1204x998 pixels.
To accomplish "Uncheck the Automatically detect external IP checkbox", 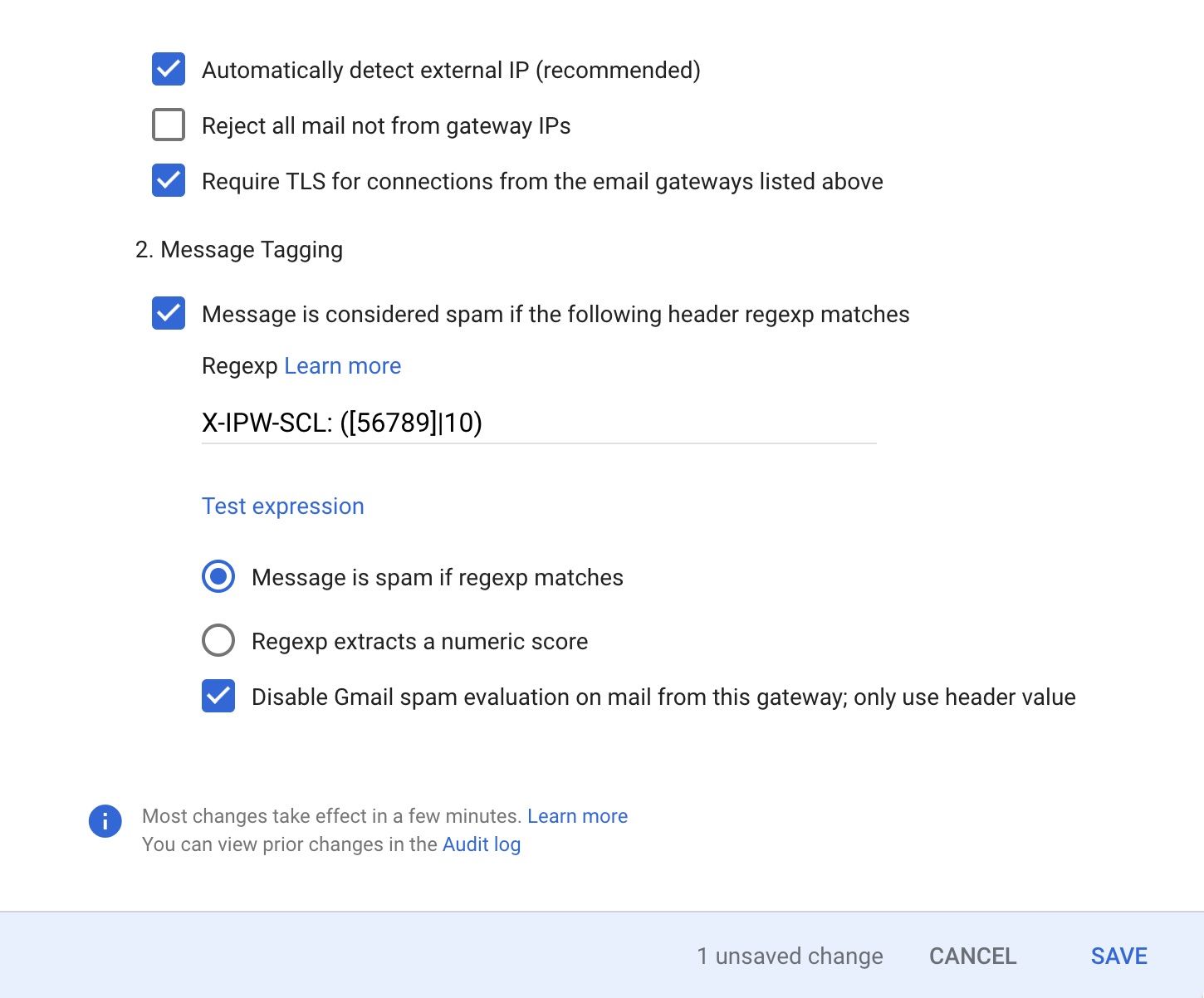I will pos(169,69).
